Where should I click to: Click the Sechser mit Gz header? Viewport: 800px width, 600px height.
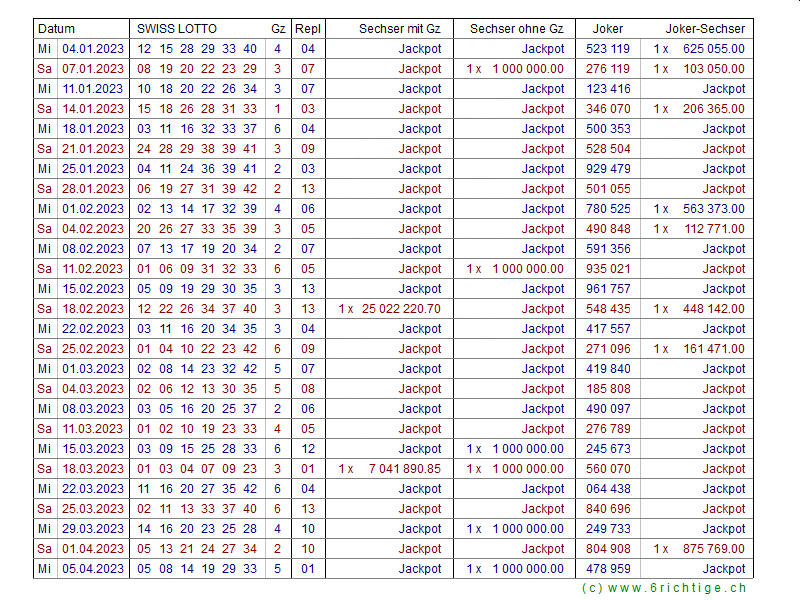coord(399,29)
